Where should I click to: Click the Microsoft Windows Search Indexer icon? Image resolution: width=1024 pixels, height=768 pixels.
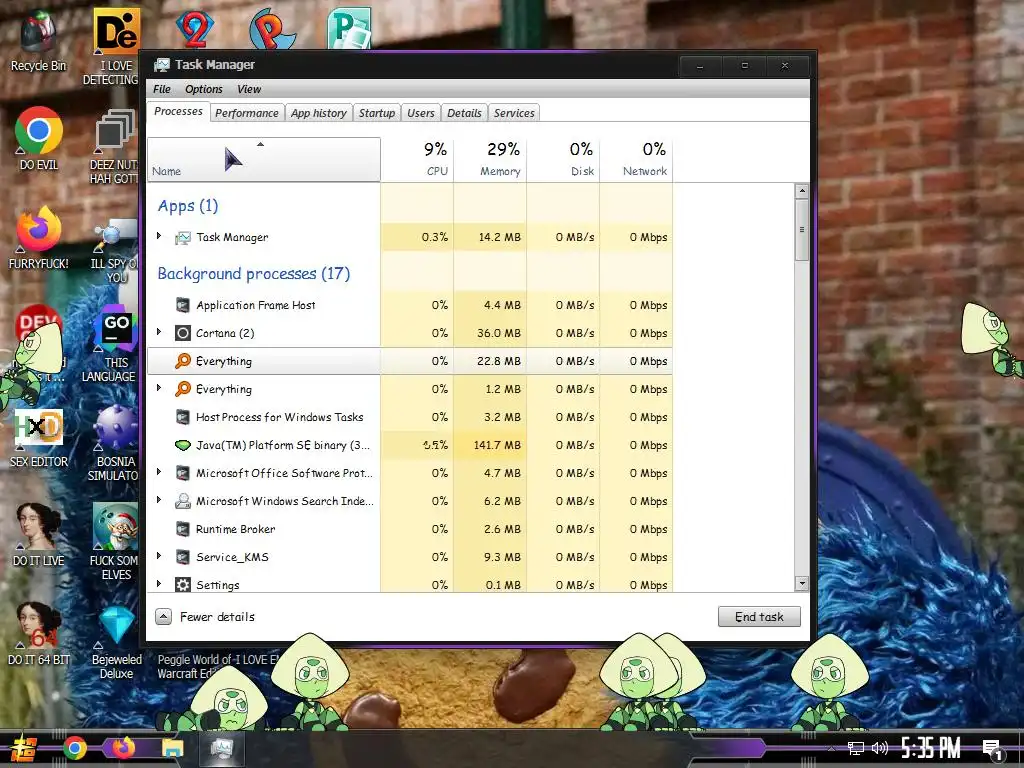tap(183, 501)
